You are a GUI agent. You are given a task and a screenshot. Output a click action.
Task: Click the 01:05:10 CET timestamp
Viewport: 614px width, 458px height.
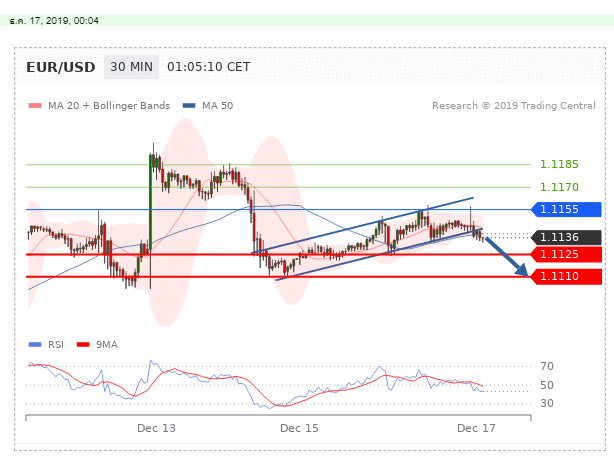coord(209,67)
